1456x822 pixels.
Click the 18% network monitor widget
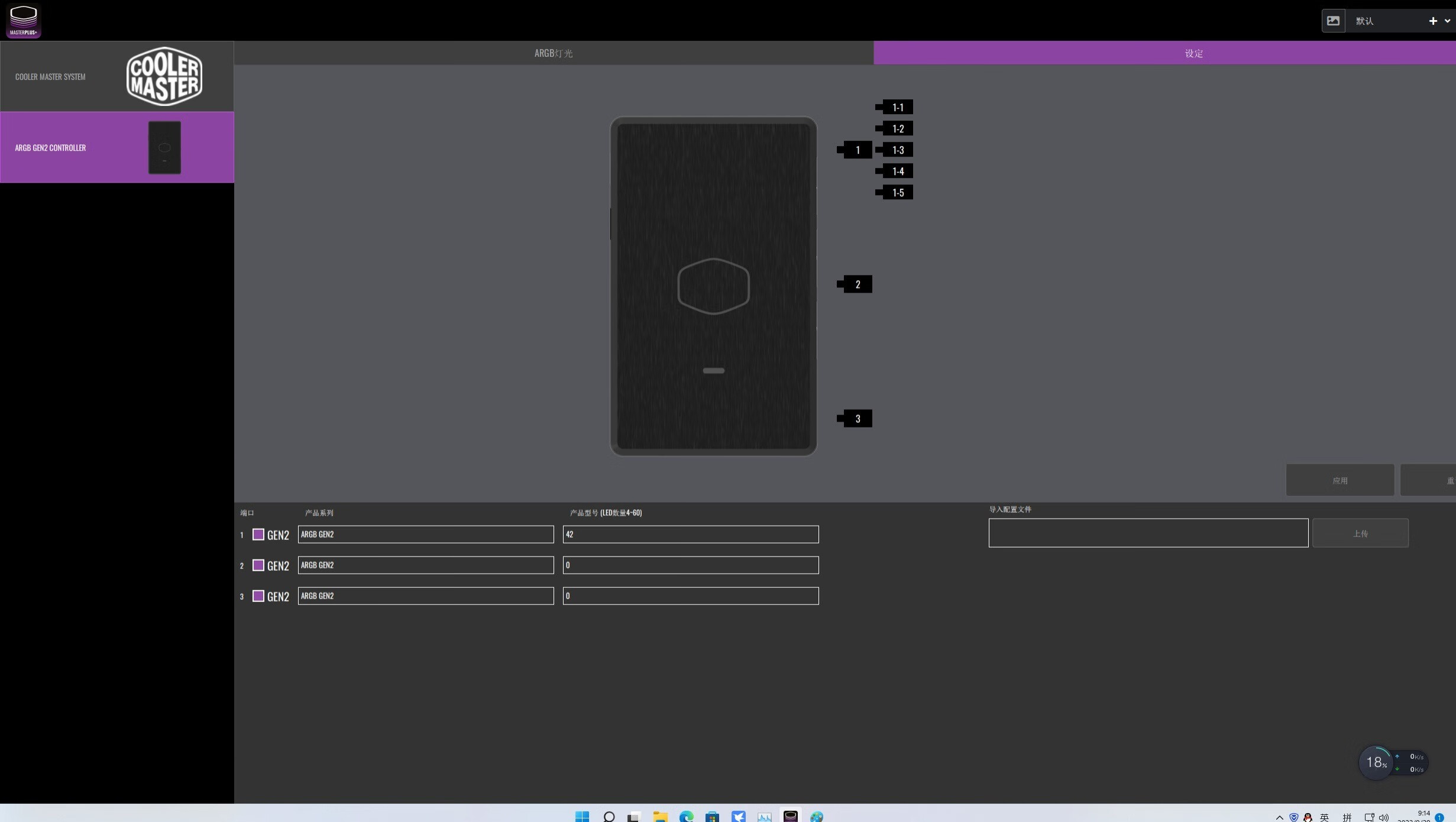(1392, 763)
